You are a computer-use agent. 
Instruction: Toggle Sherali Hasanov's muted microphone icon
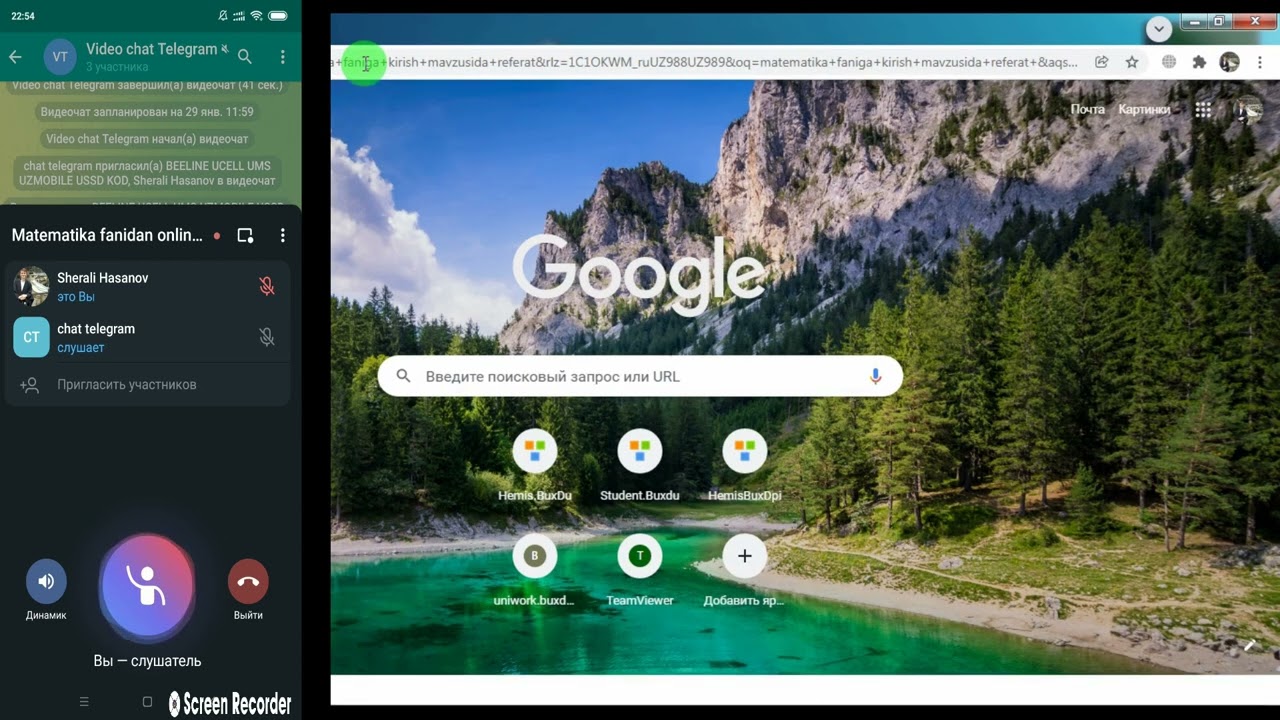coord(267,286)
